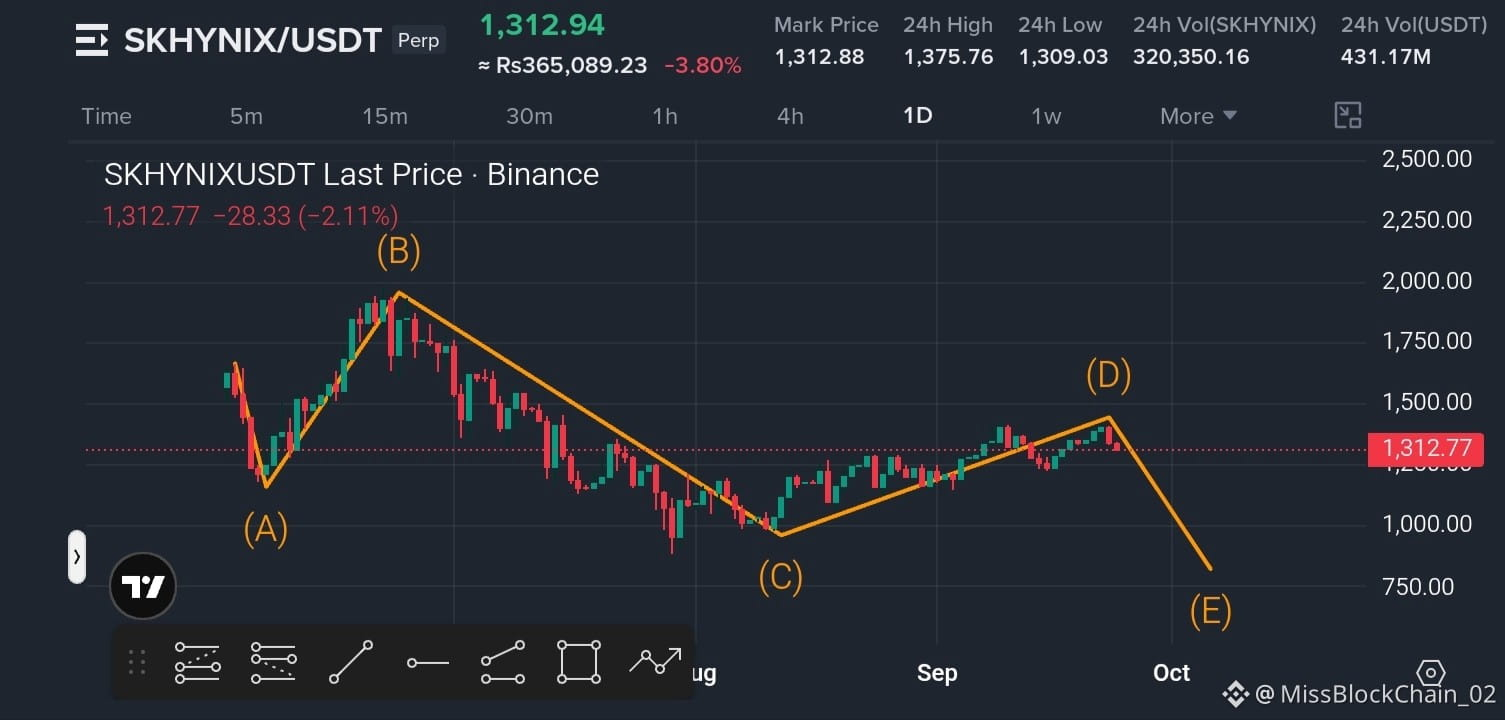Viewport: 1505px width, 720px height.
Task: Open chart settings hexagon icon
Action: point(1431,672)
